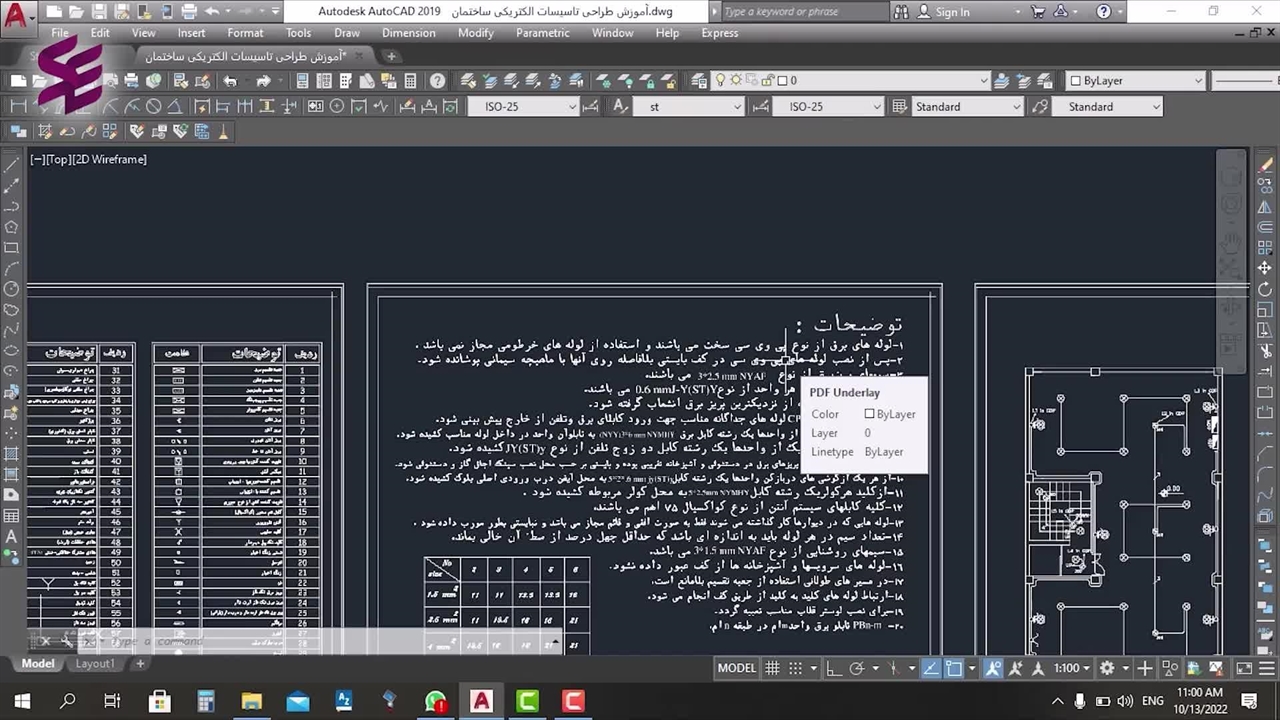Click the keyword search input field
1280x720 pixels.
[x=800, y=12]
